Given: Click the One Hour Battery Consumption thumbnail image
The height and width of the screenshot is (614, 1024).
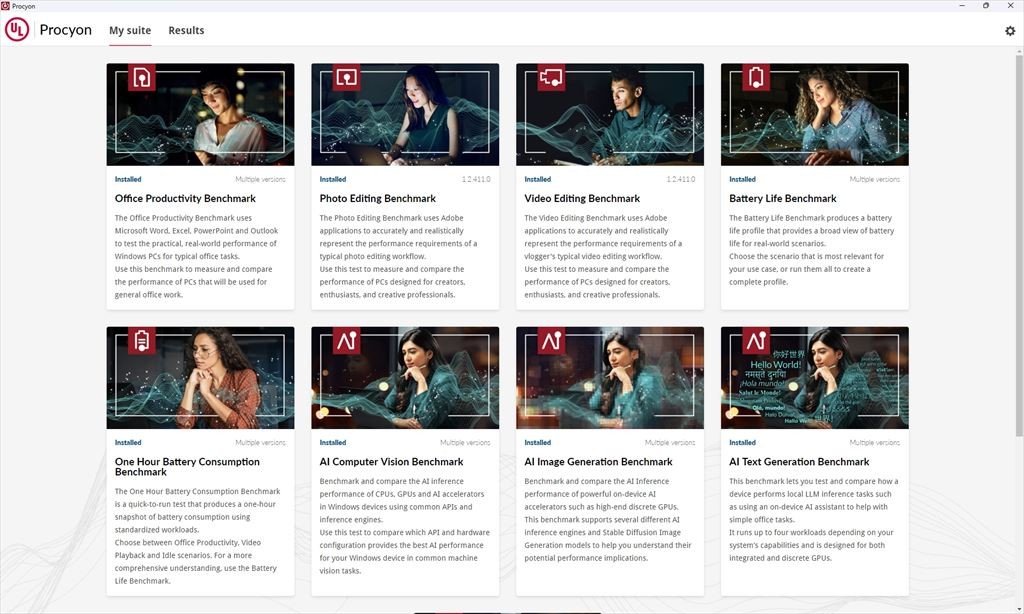Looking at the screenshot, I should coord(200,378).
